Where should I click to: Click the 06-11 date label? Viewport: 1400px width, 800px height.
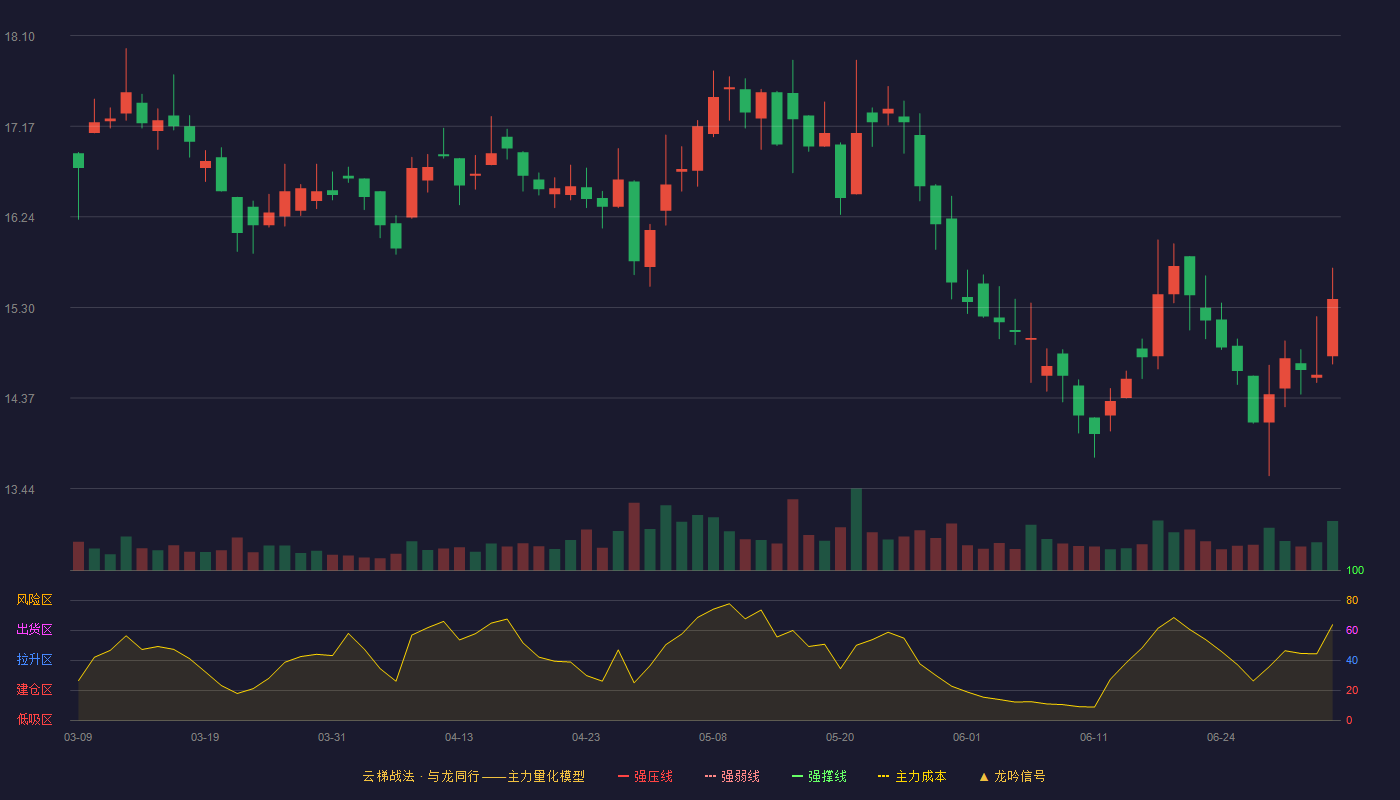tap(1094, 737)
